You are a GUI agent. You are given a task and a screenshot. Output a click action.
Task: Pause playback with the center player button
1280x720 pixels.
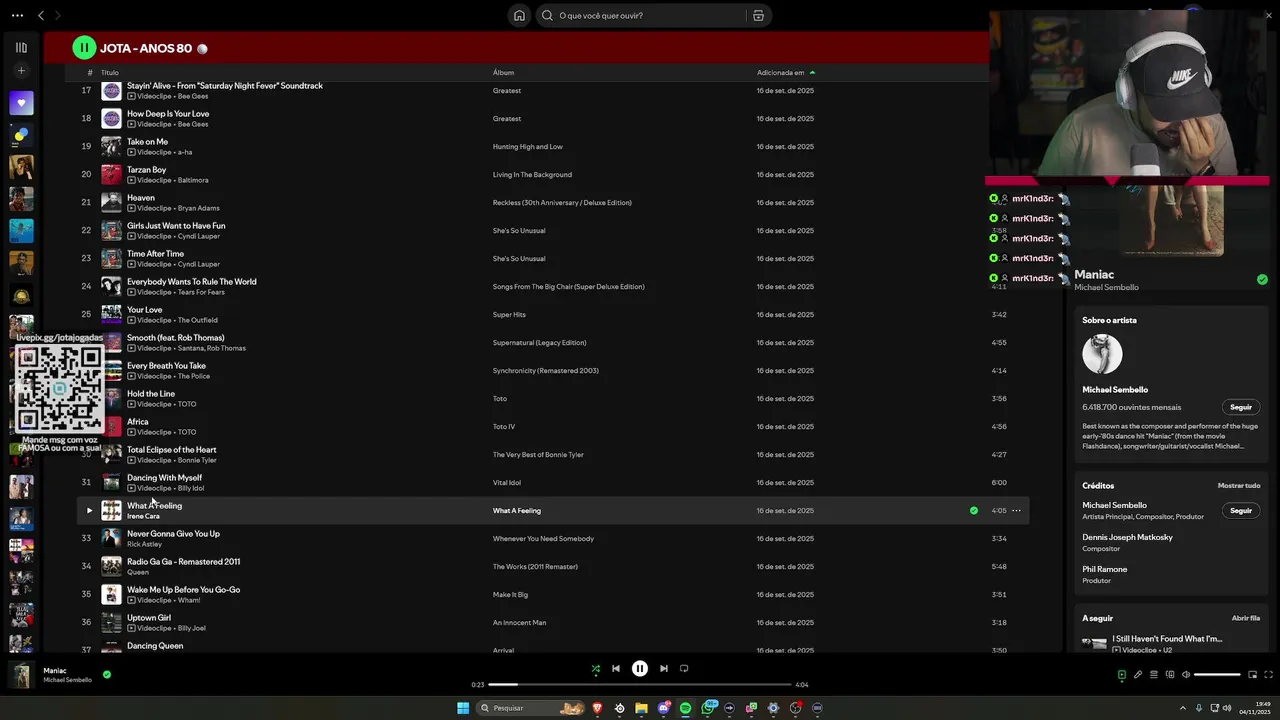tap(640, 669)
